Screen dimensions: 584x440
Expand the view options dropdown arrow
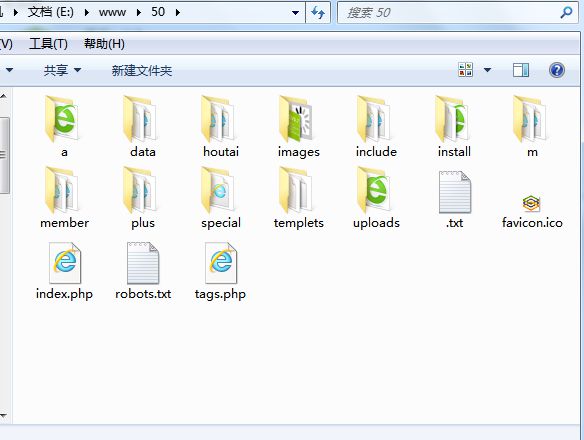pos(487,70)
